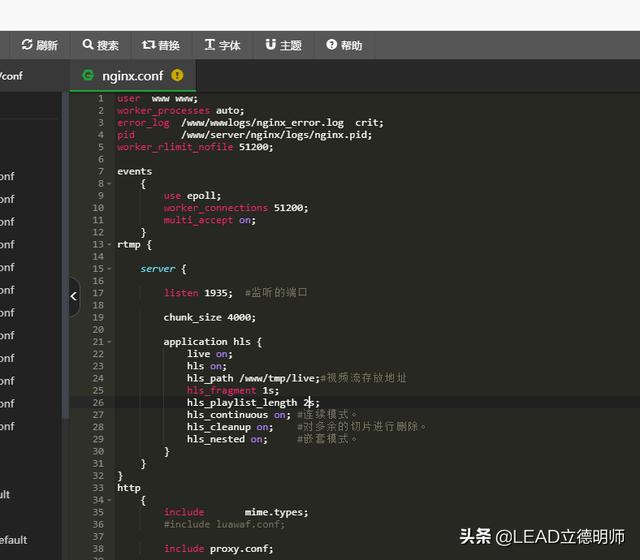Click 'http' keyword on line 33

129,488
